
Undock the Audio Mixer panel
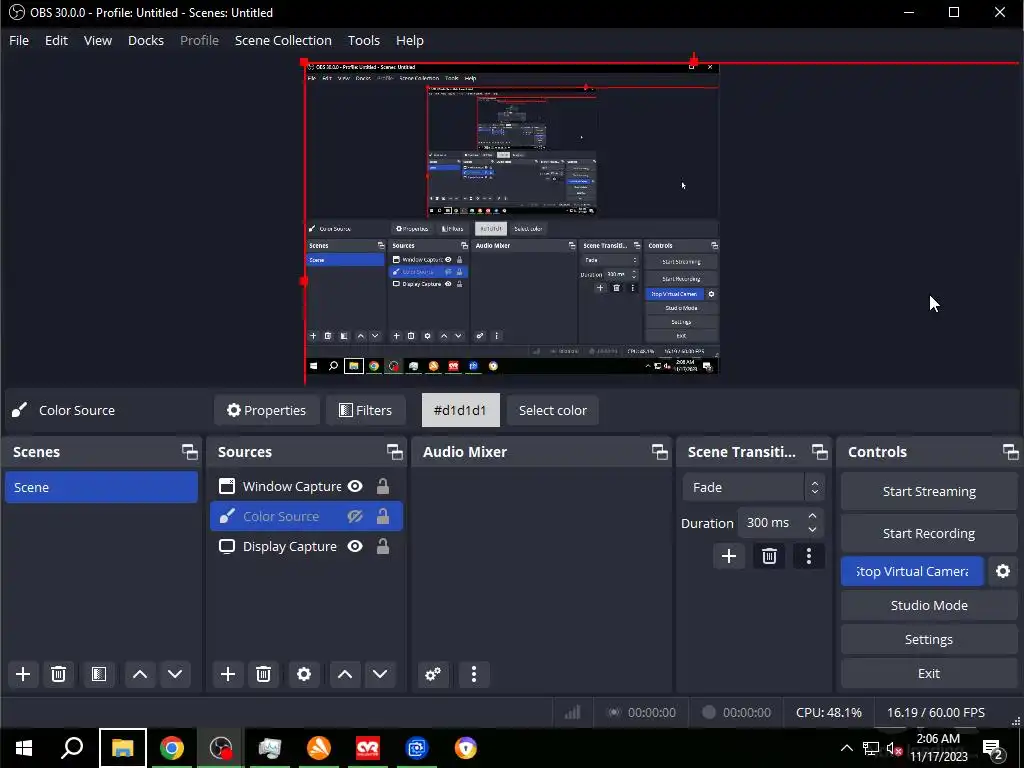pos(660,452)
